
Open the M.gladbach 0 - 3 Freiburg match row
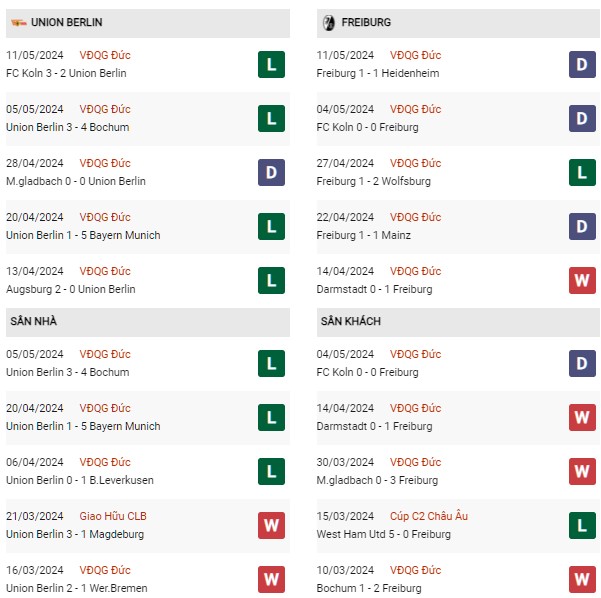(458, 472)
